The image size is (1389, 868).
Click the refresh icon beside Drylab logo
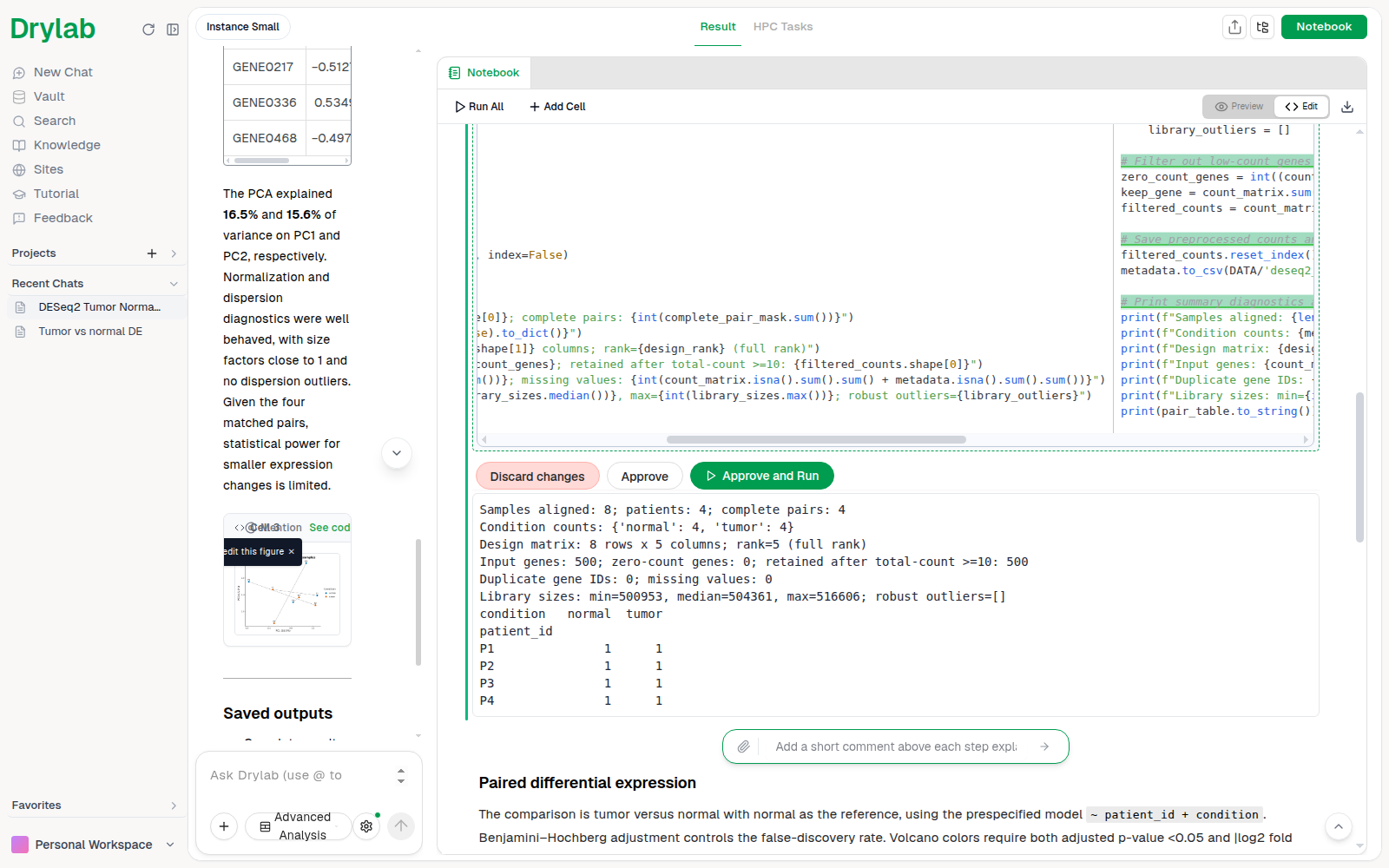coord(148,30)
